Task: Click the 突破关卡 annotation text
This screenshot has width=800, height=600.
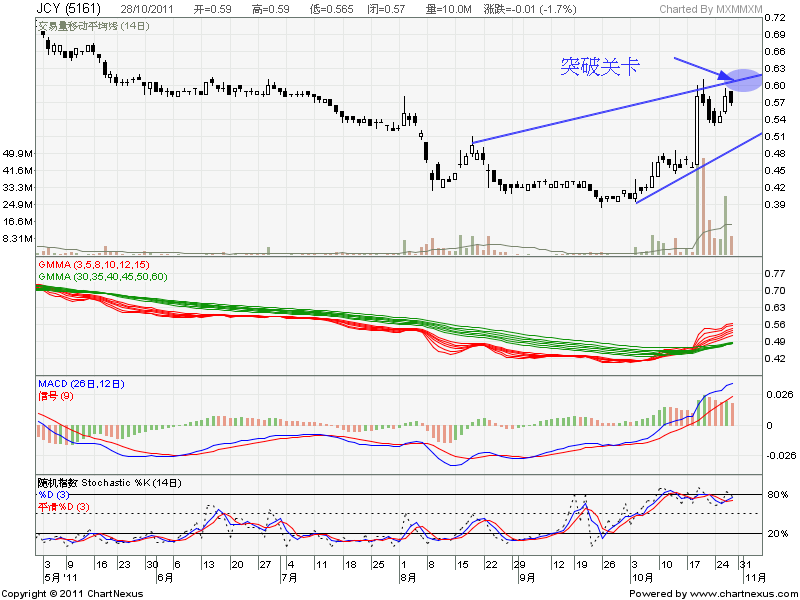Action: (x=599, y=67)
